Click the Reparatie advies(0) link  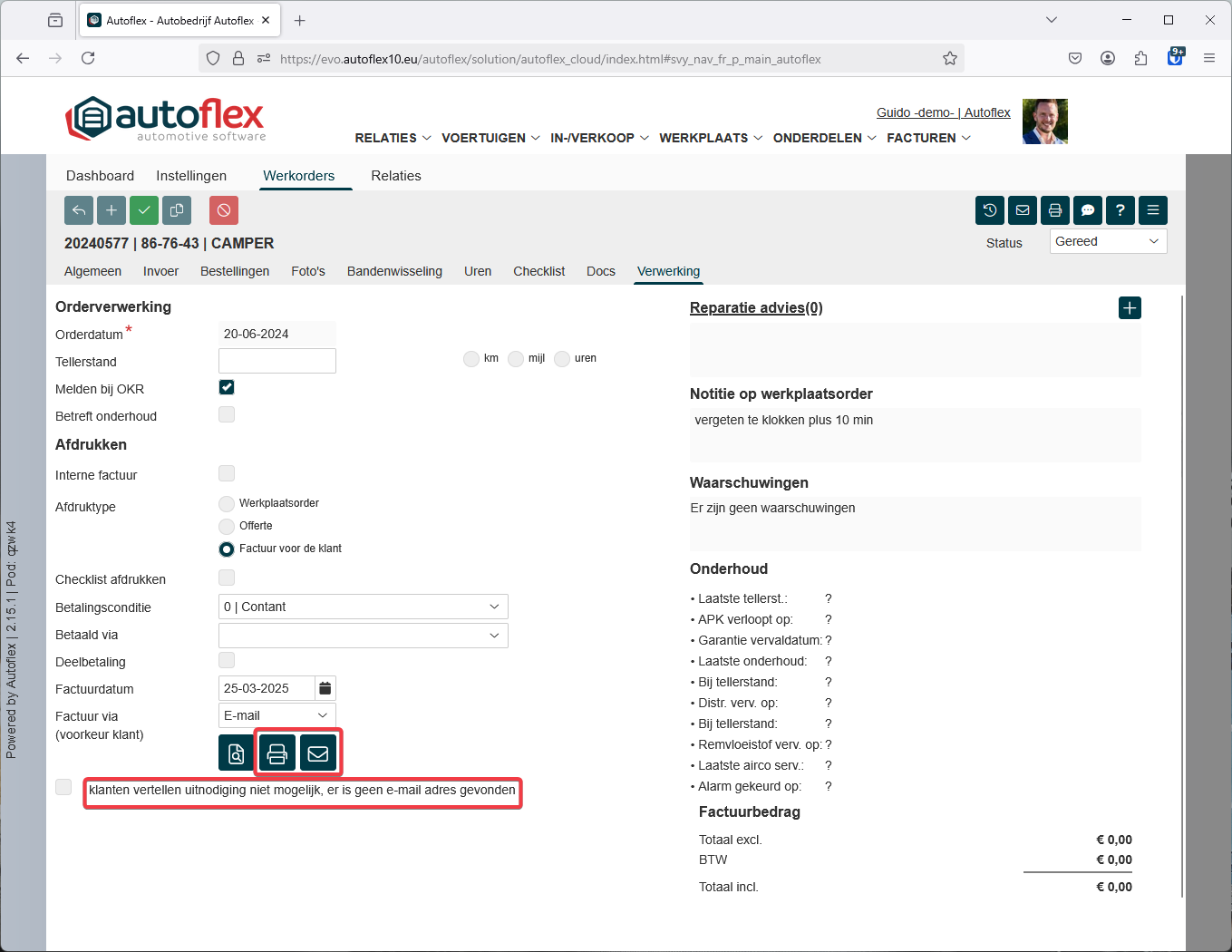tap(756, 307)
